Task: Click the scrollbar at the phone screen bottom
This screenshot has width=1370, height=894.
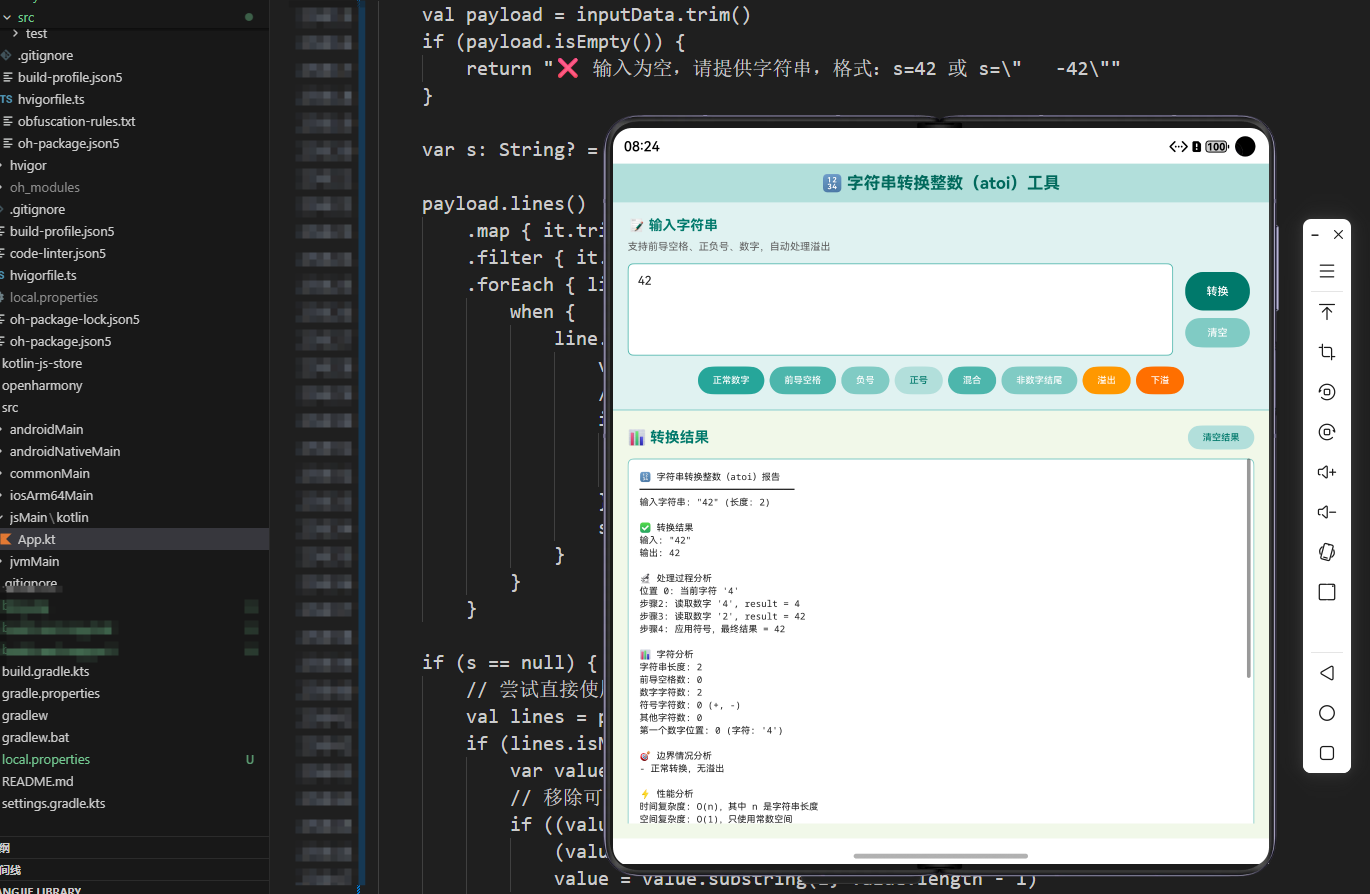Action: pos(940,856)
